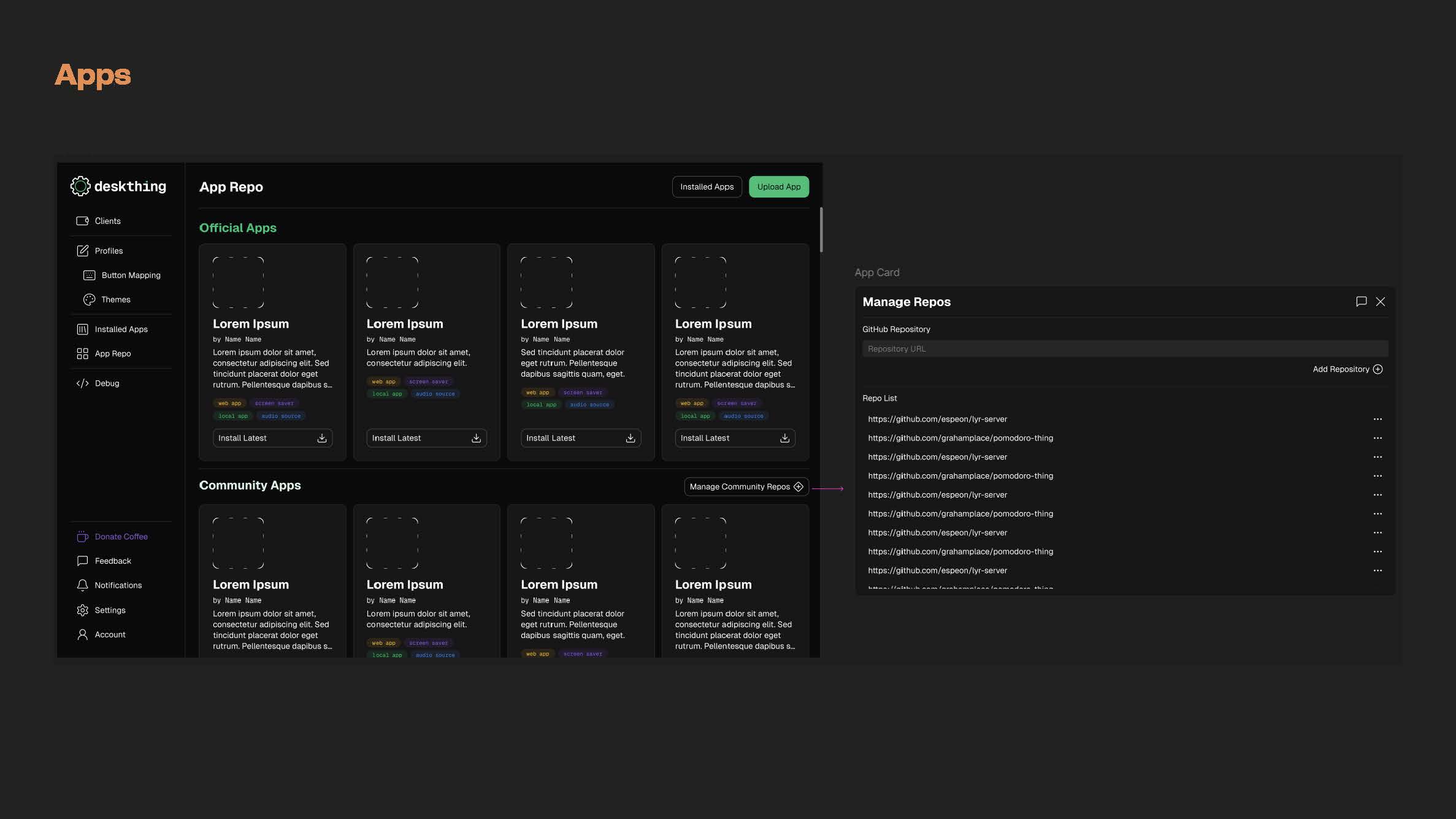Open Clients from the sidebar
This screenshot has height=819, width=1456.
coord(107,221)
